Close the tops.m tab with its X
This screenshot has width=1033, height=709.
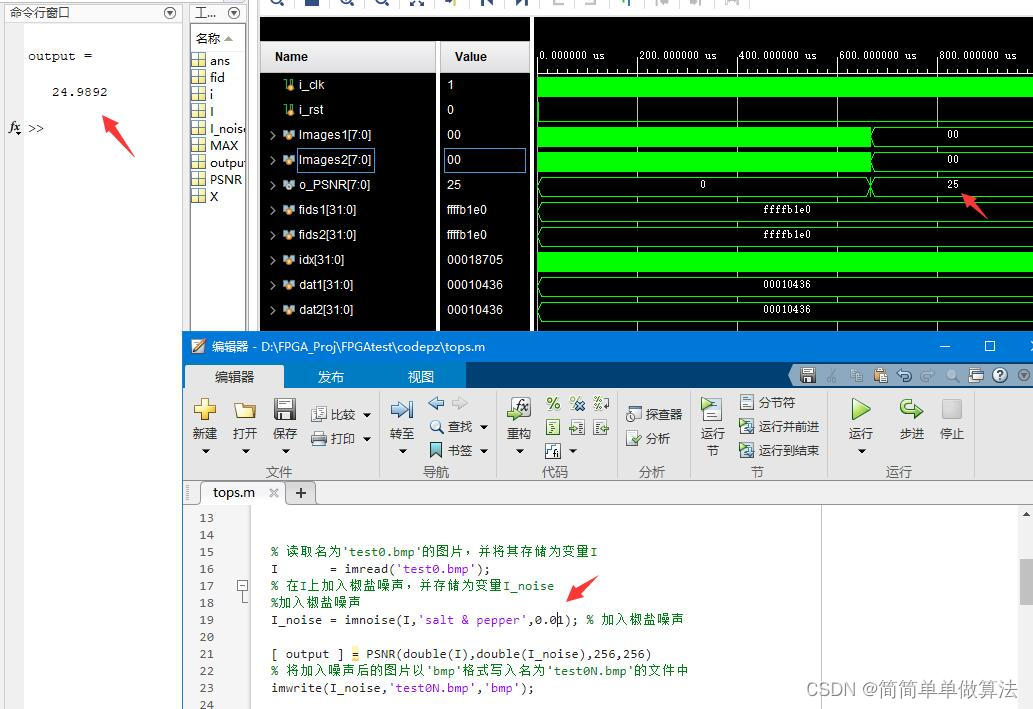click(x=274, y=492)
